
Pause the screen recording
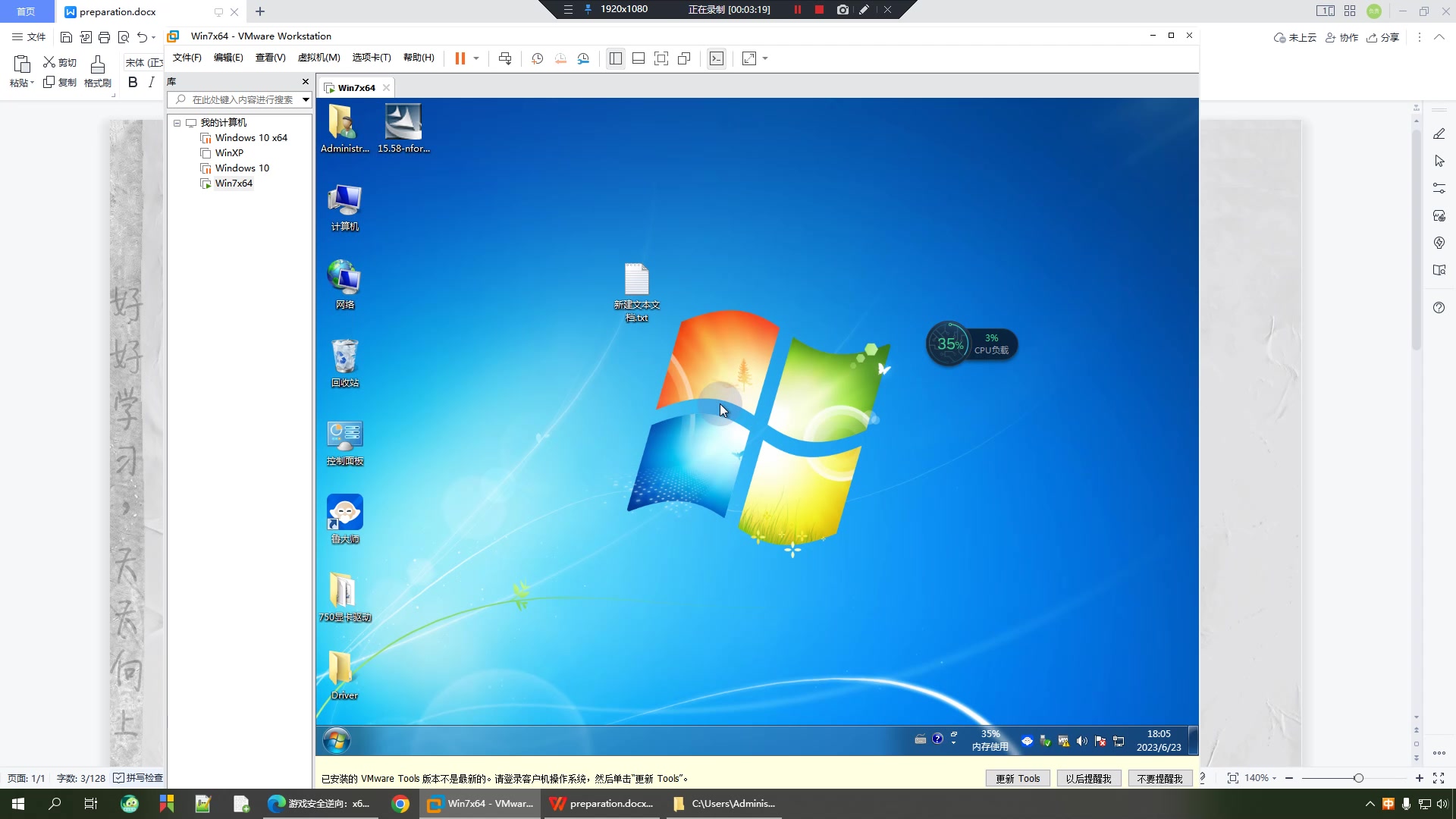click(x=797, y=10)
